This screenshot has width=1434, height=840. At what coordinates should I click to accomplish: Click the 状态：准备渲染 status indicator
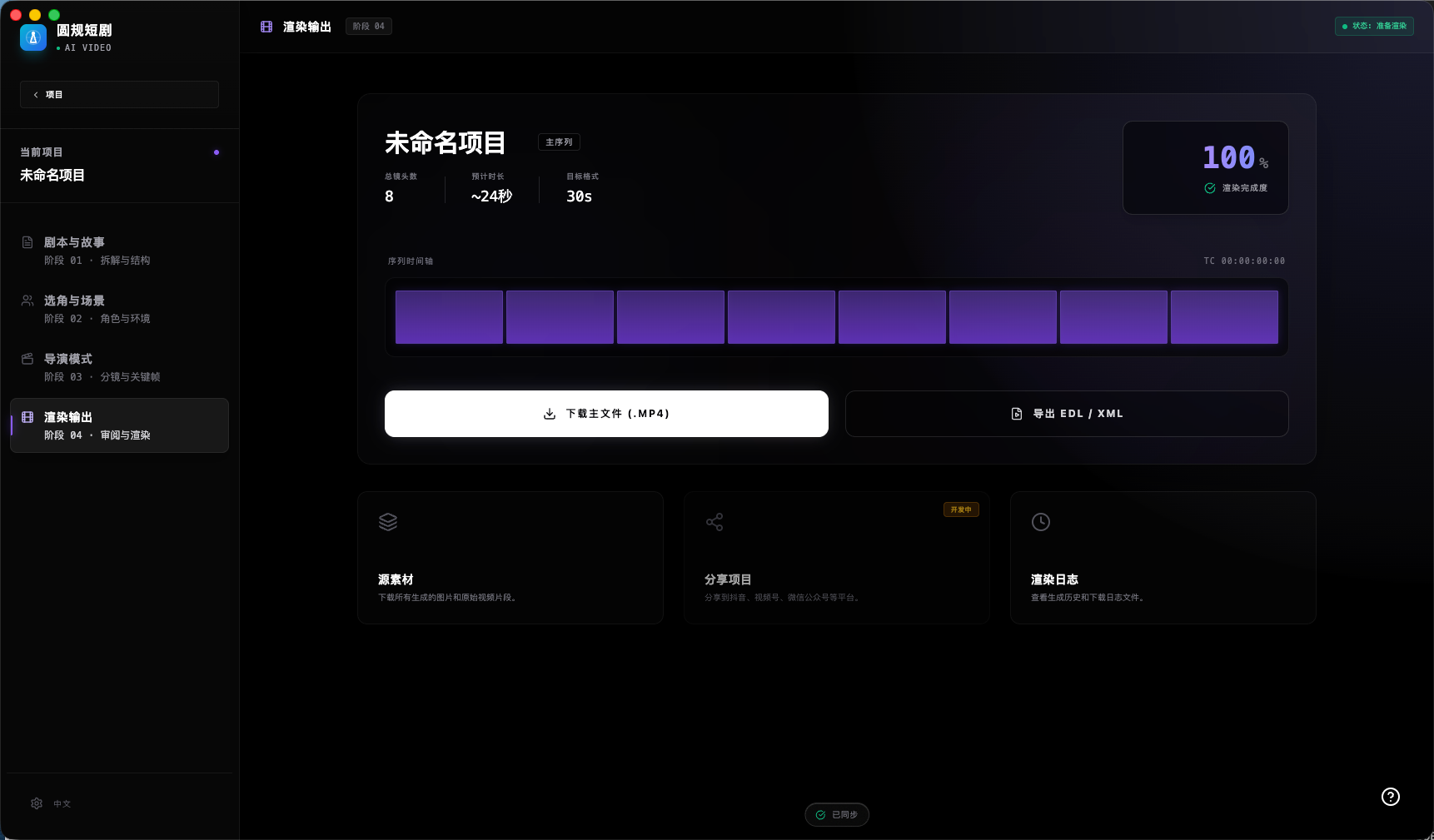point(1373,26)
